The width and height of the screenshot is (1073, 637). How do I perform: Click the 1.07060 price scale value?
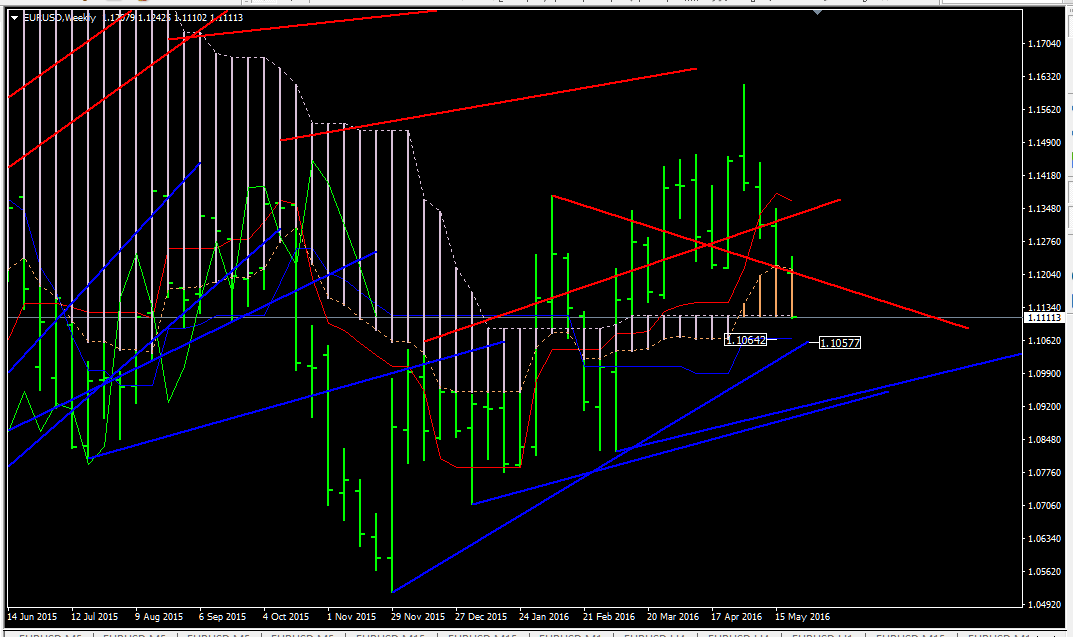[1044, 506]
